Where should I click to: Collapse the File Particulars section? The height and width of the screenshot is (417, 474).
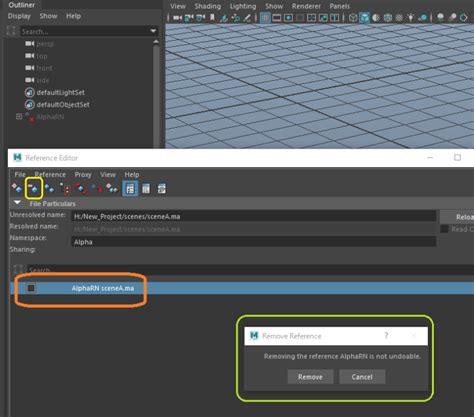click(17, 203)
